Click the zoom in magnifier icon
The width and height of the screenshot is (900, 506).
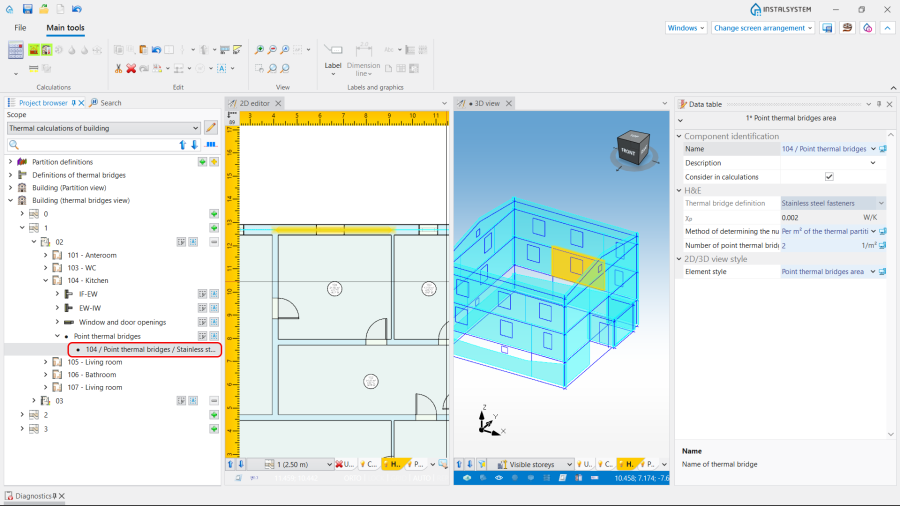click(259, 49)
